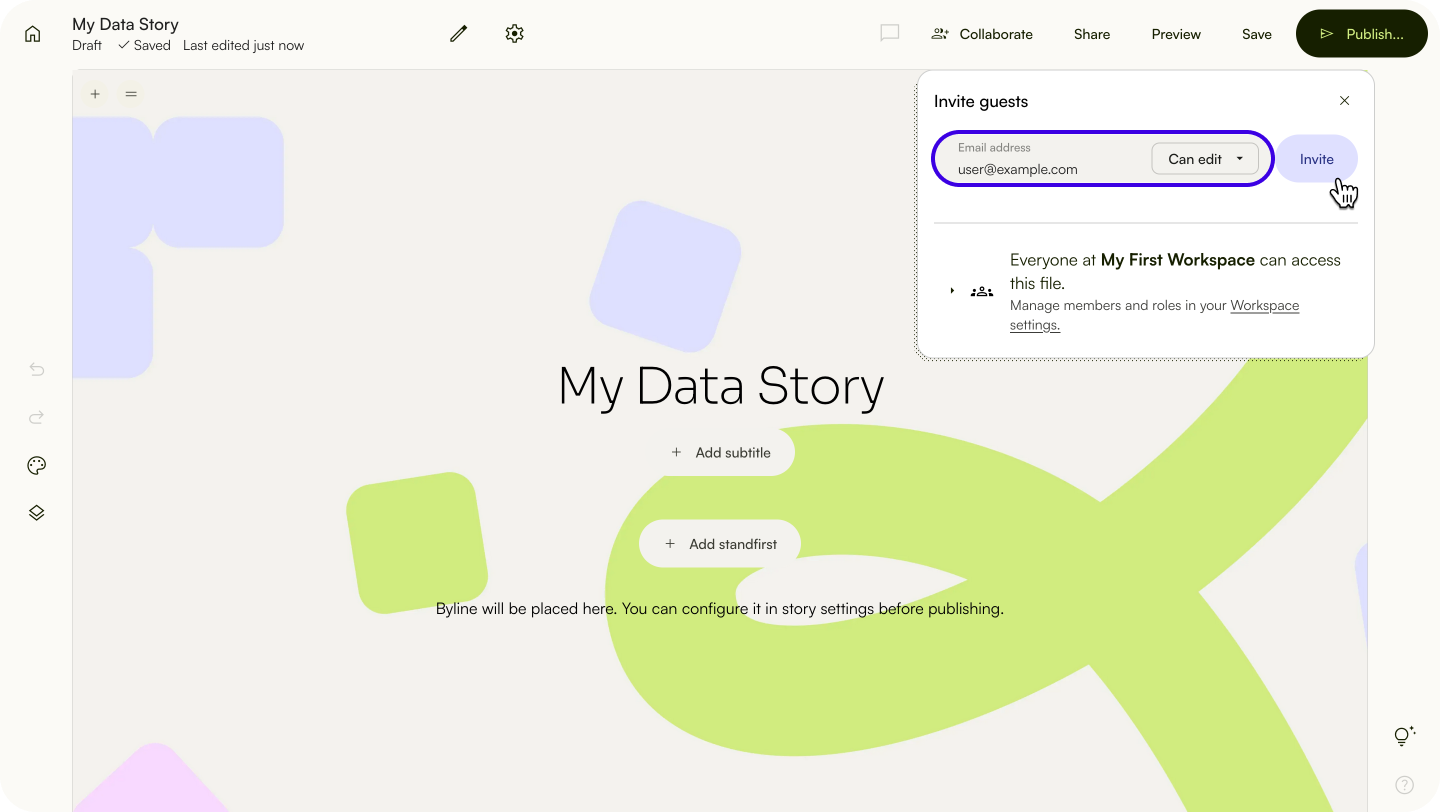
Task: Click Share in the top bar
Action: [x=1092, y=34]
